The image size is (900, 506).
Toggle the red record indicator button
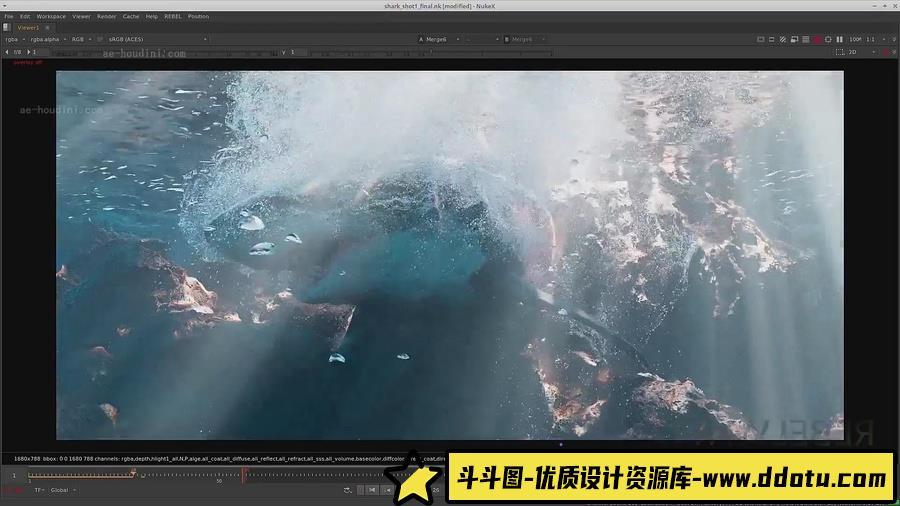[817, 40]
